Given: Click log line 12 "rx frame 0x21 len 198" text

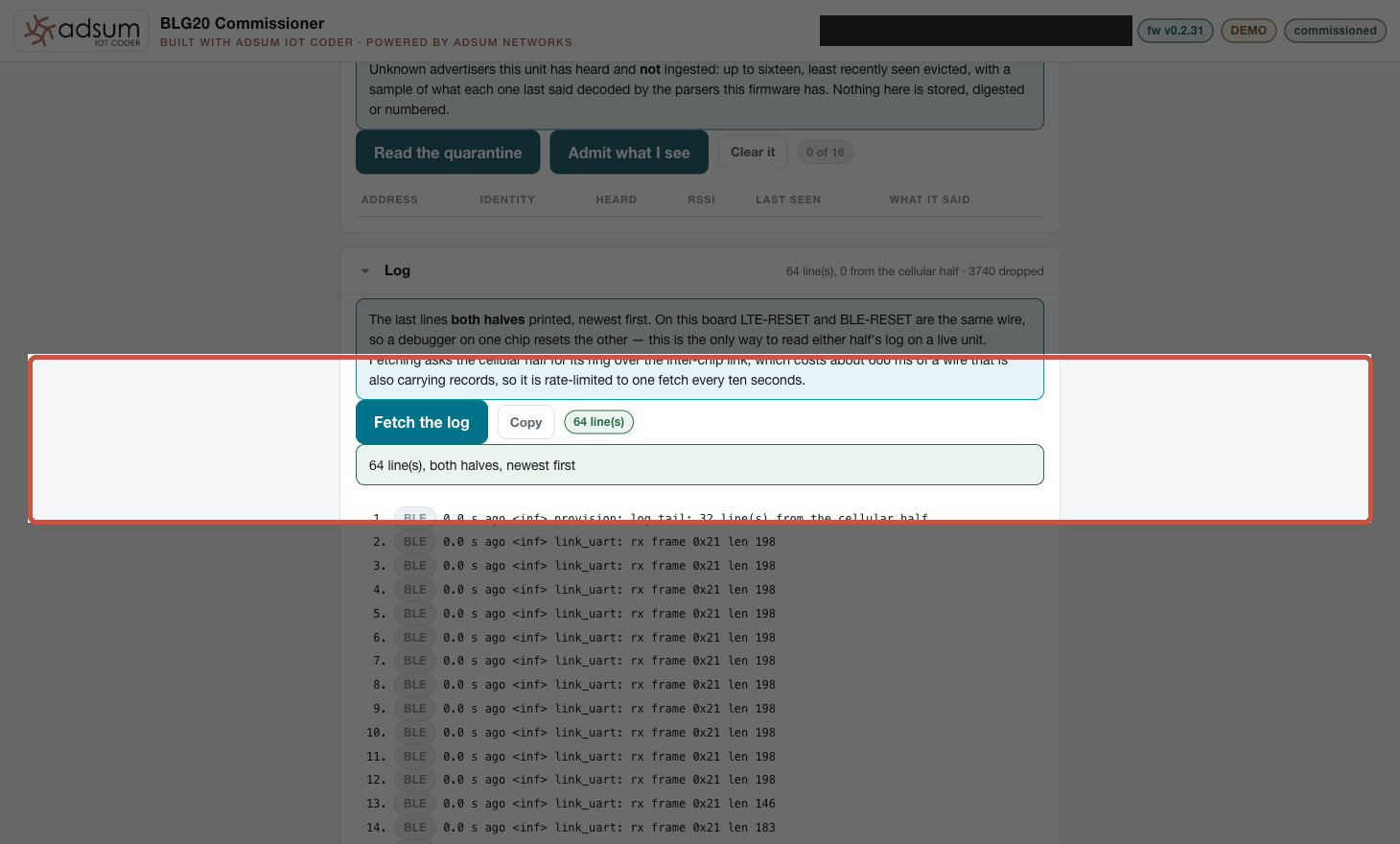Looking at the screenshot, I should pyautogui.click(x=703, y=780).
